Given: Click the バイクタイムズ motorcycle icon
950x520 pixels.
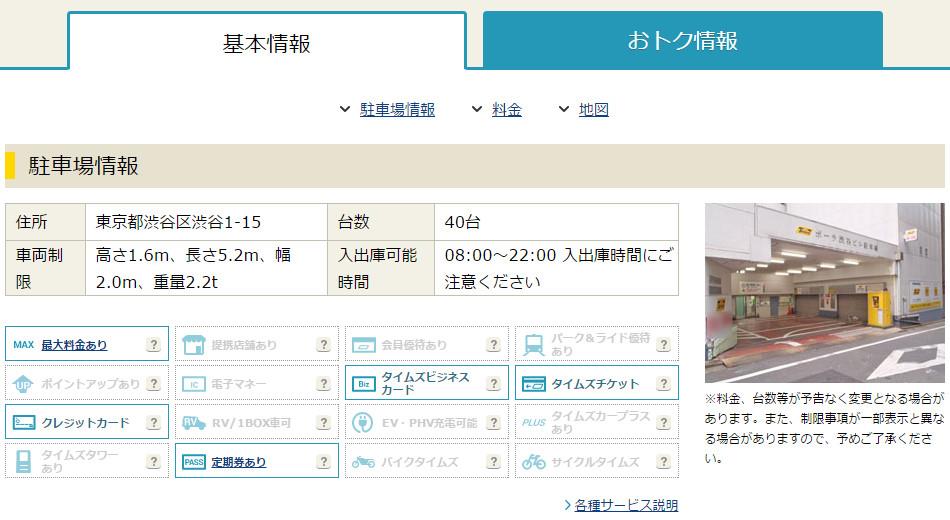Looking at the screenshot, I should point(364,462).
